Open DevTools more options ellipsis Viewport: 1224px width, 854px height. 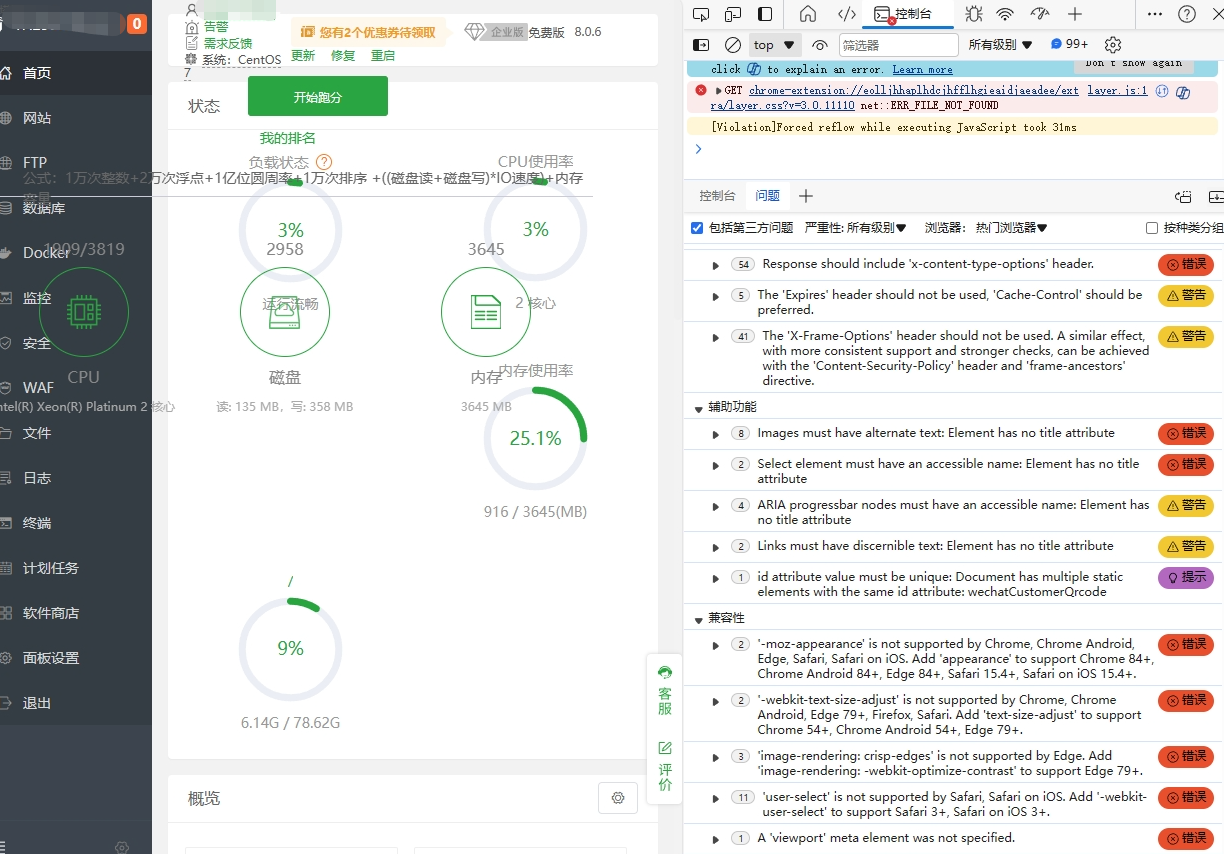1155,14
